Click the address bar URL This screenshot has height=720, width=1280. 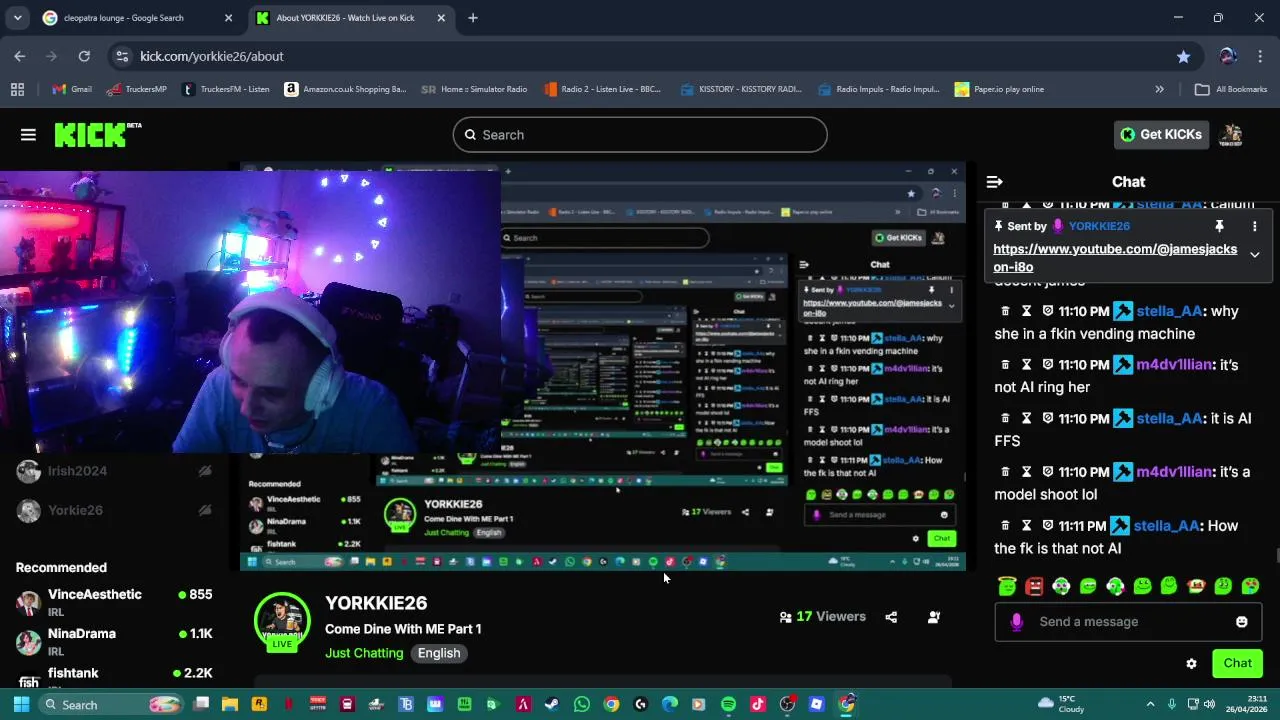[x=211, y=56]
